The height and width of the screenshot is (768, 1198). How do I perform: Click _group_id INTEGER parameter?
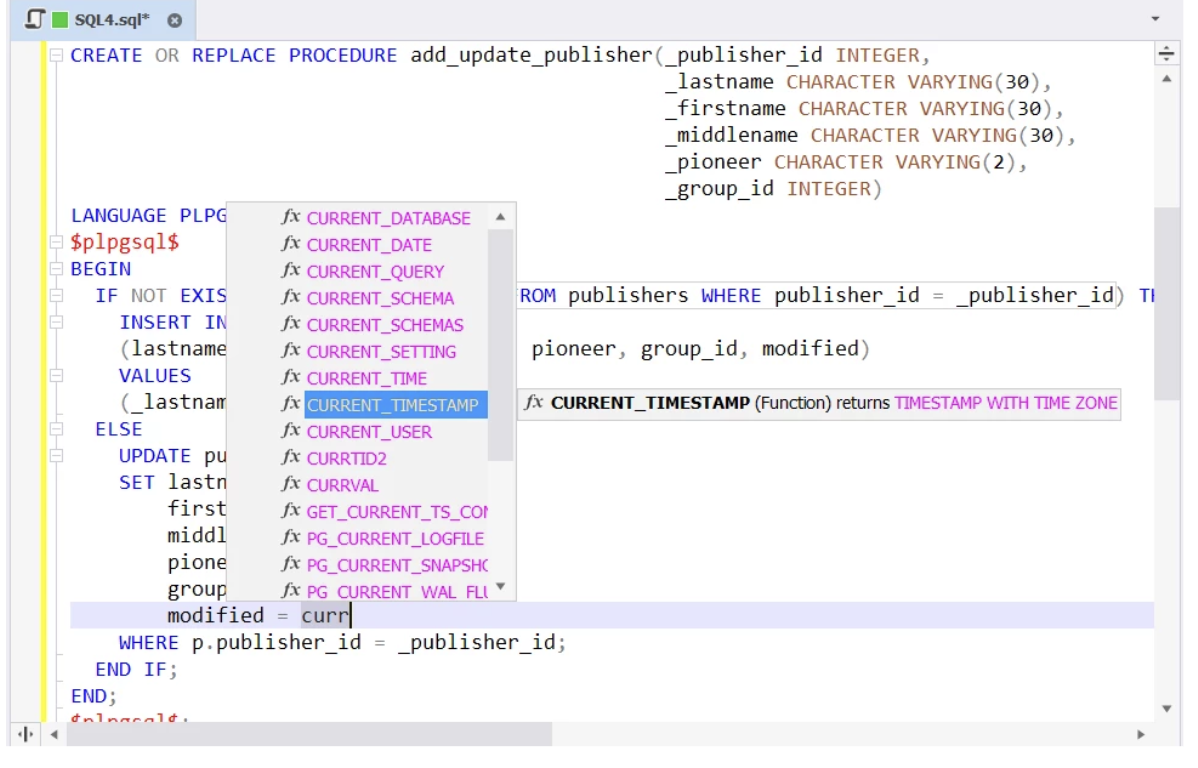[x=773, y=189]
